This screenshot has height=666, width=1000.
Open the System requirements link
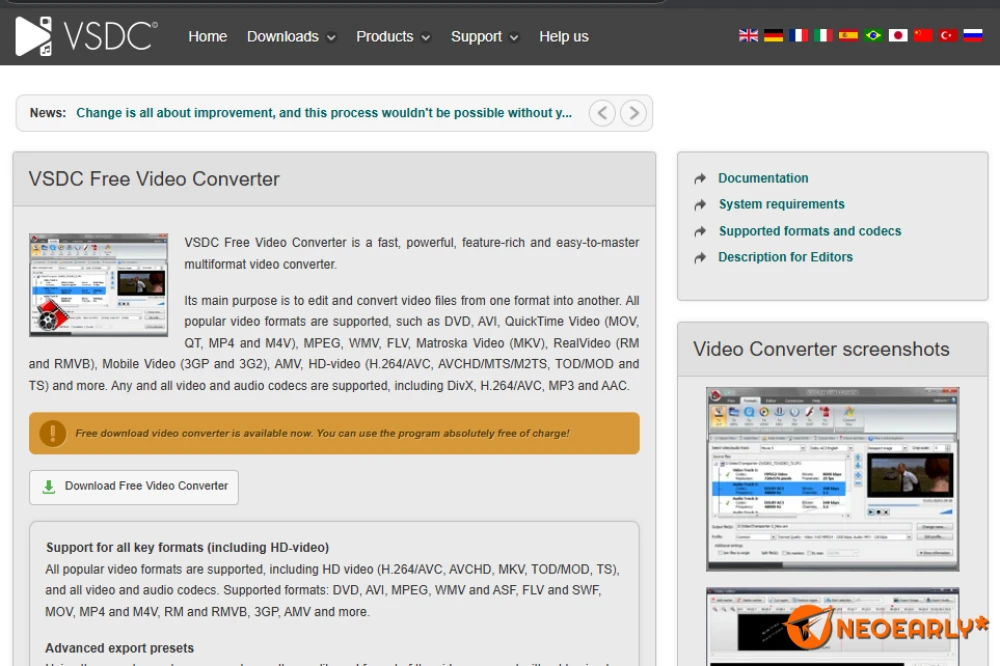[781, 204]
